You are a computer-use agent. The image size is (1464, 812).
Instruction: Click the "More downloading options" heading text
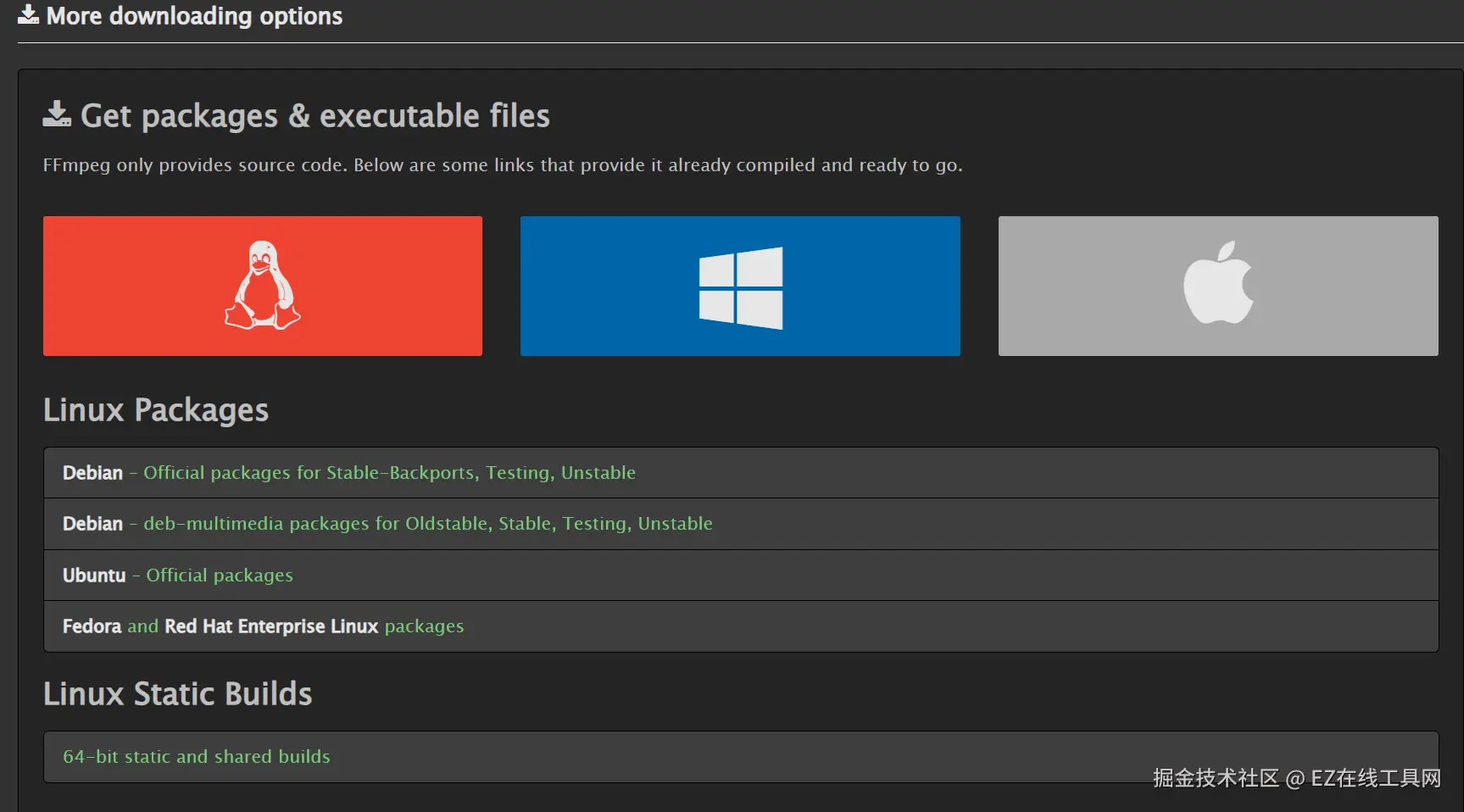(194, 16)
